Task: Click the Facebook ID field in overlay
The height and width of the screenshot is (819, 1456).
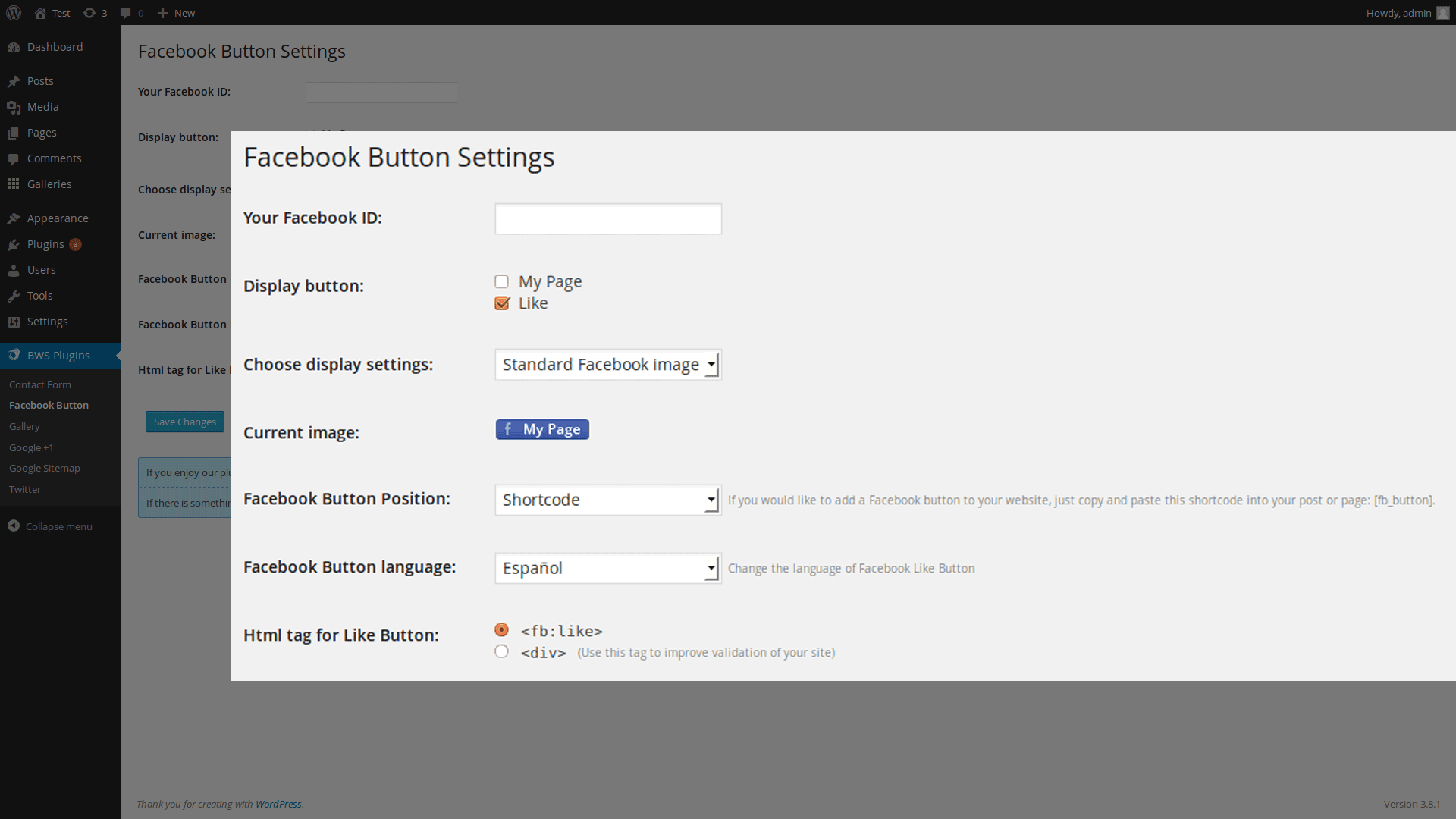Action: pos(608,219)
